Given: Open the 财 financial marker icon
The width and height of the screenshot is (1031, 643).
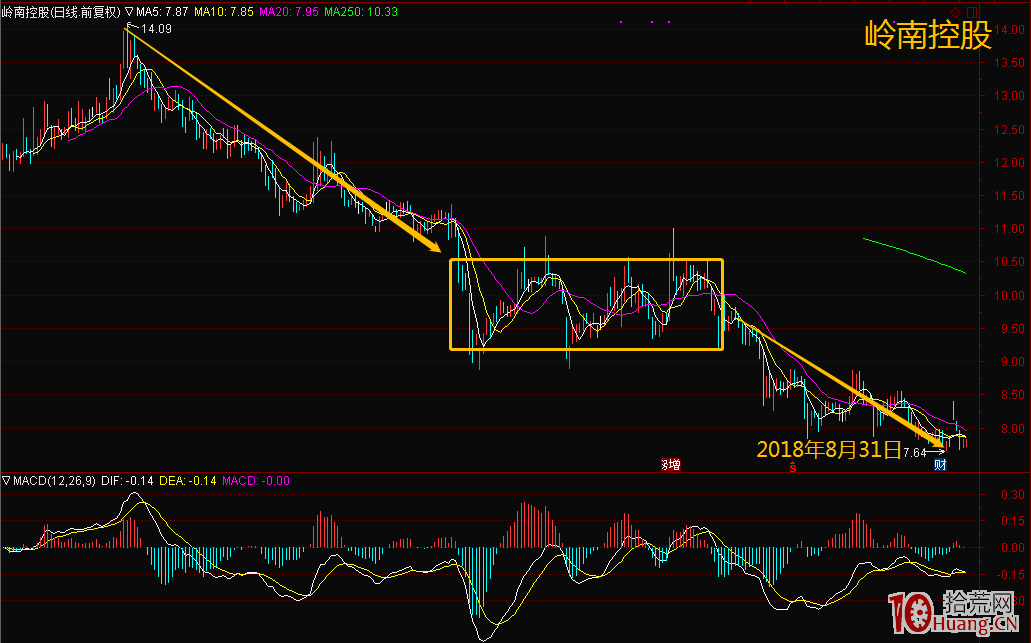Looking at the screenshot, I should pos(940,465).
